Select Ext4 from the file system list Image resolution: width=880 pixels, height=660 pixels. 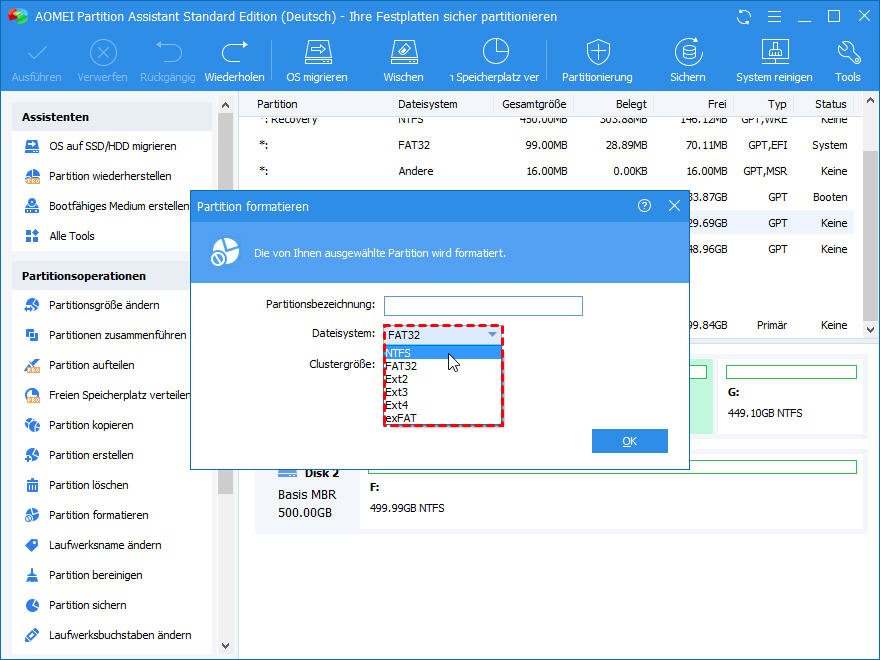[443, 405]
